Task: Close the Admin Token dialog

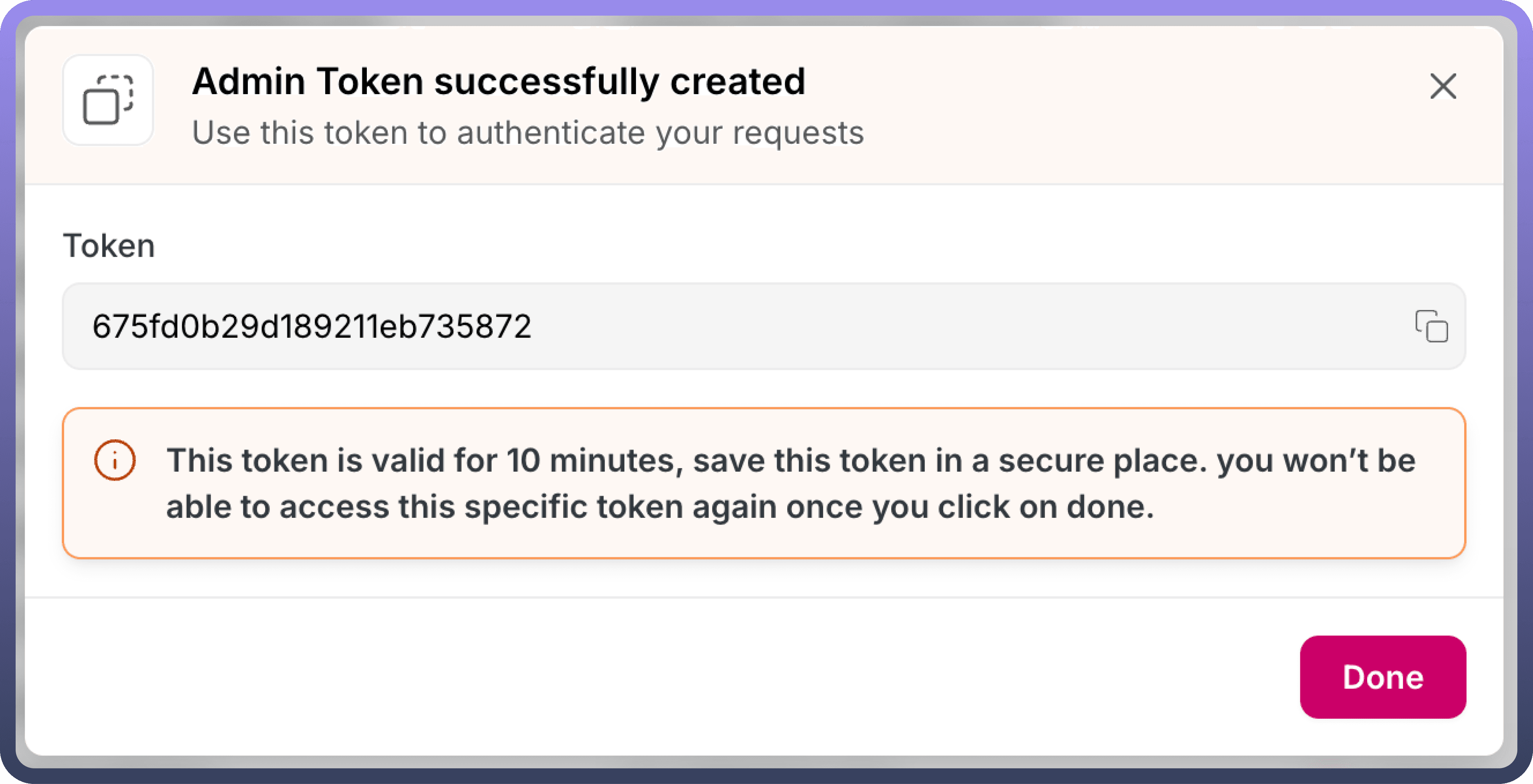Action: pos(1443,86)
